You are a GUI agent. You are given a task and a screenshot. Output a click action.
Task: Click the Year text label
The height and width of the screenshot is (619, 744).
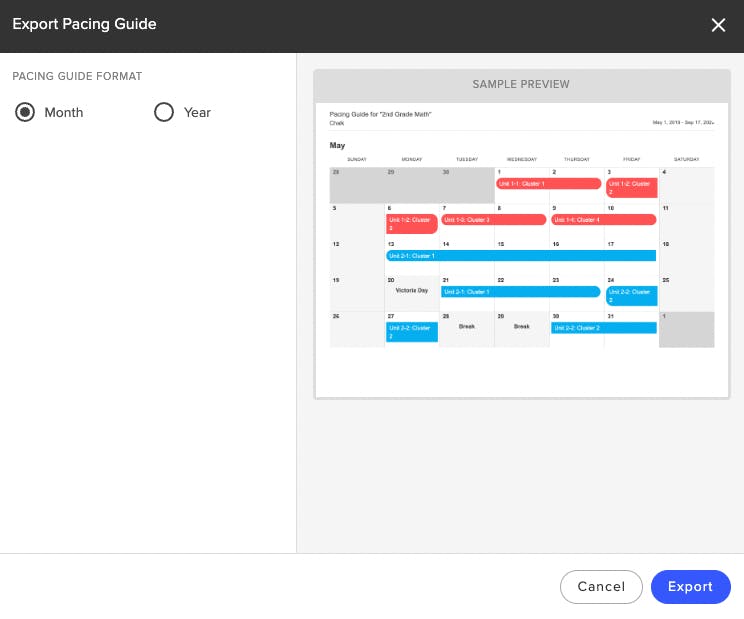[x=197, y=112]
